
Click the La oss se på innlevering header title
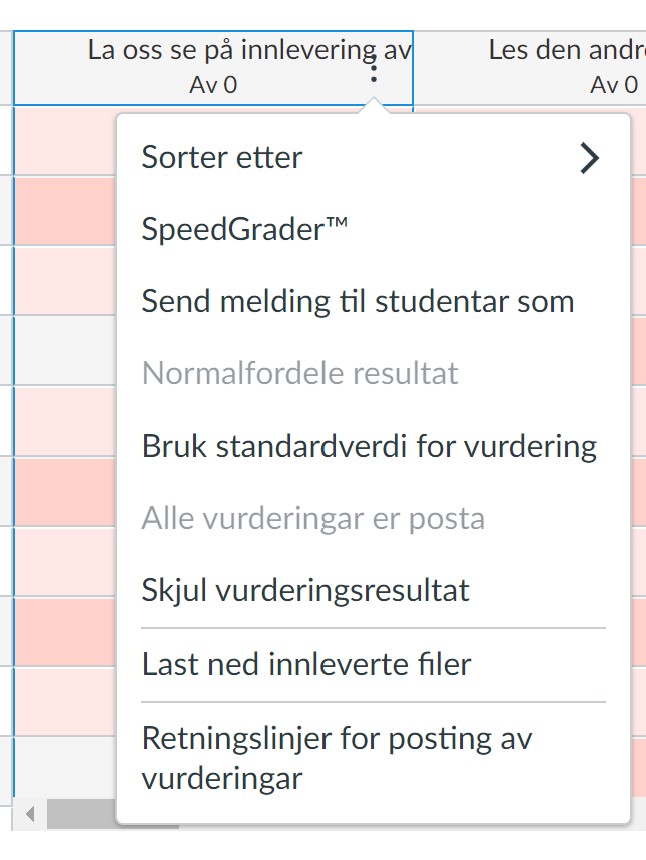point(249,50)
